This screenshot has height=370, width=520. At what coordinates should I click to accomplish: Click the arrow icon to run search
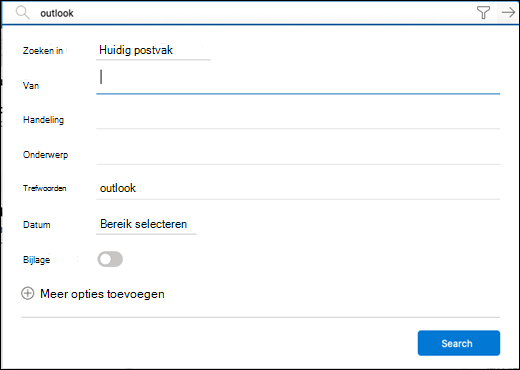pyautogui.click(x=508, y=13)
